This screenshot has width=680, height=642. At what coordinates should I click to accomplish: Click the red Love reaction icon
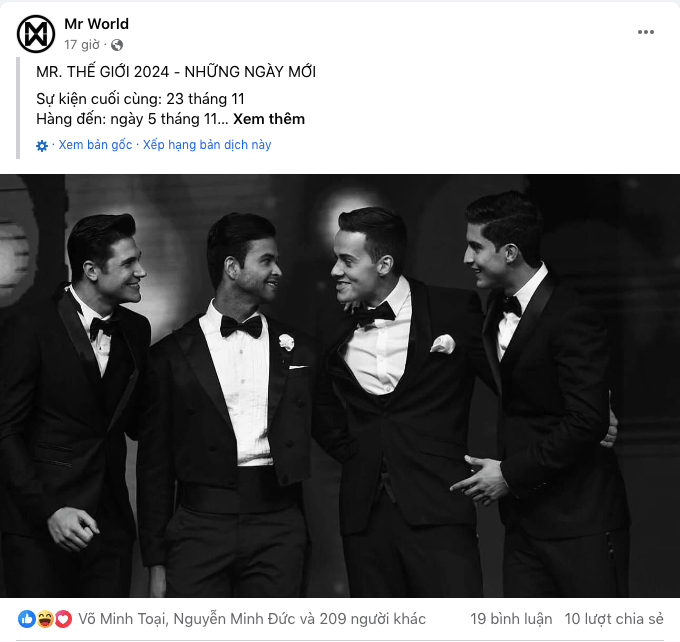(63, 619)
